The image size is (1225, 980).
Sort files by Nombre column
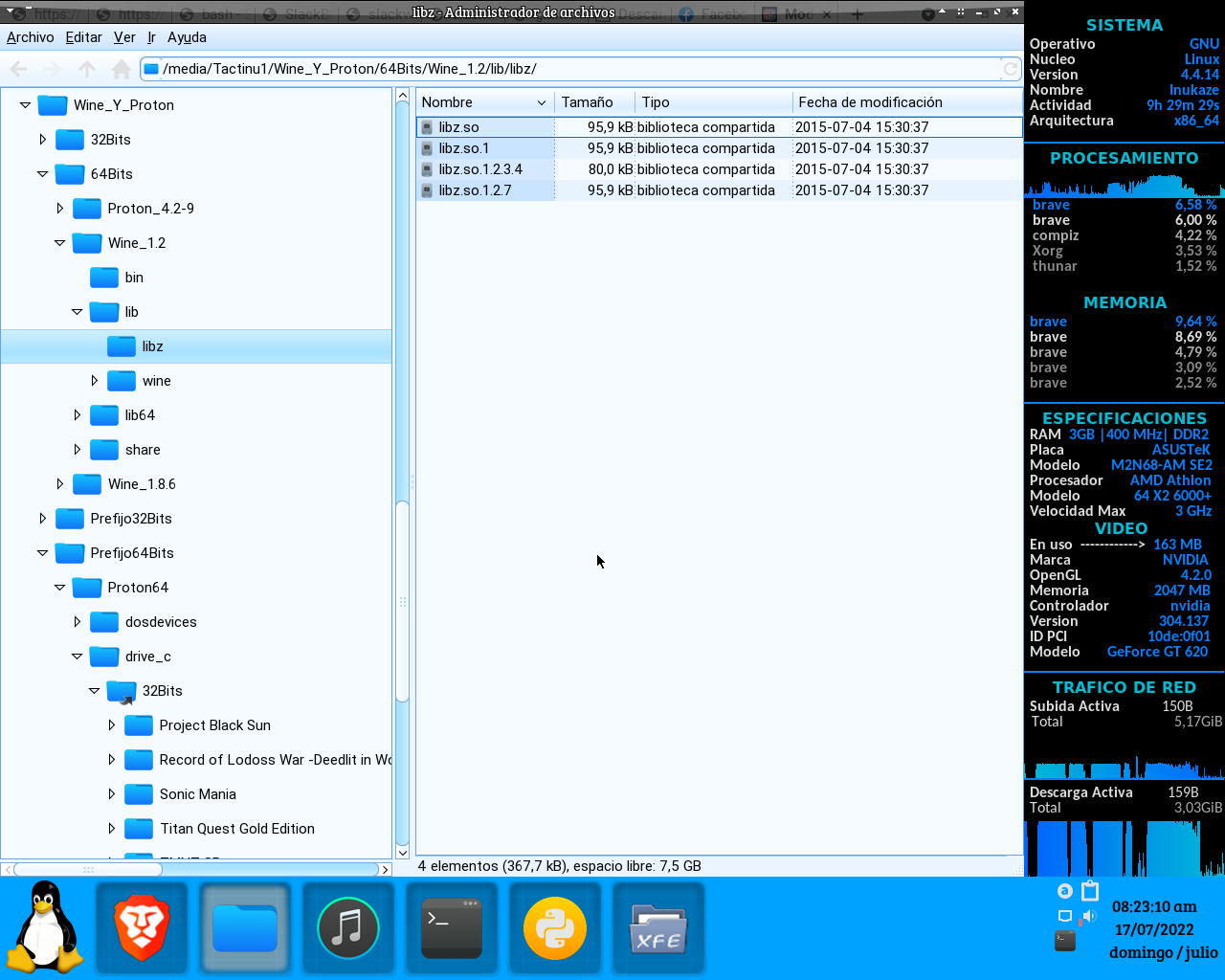[484, 102]
